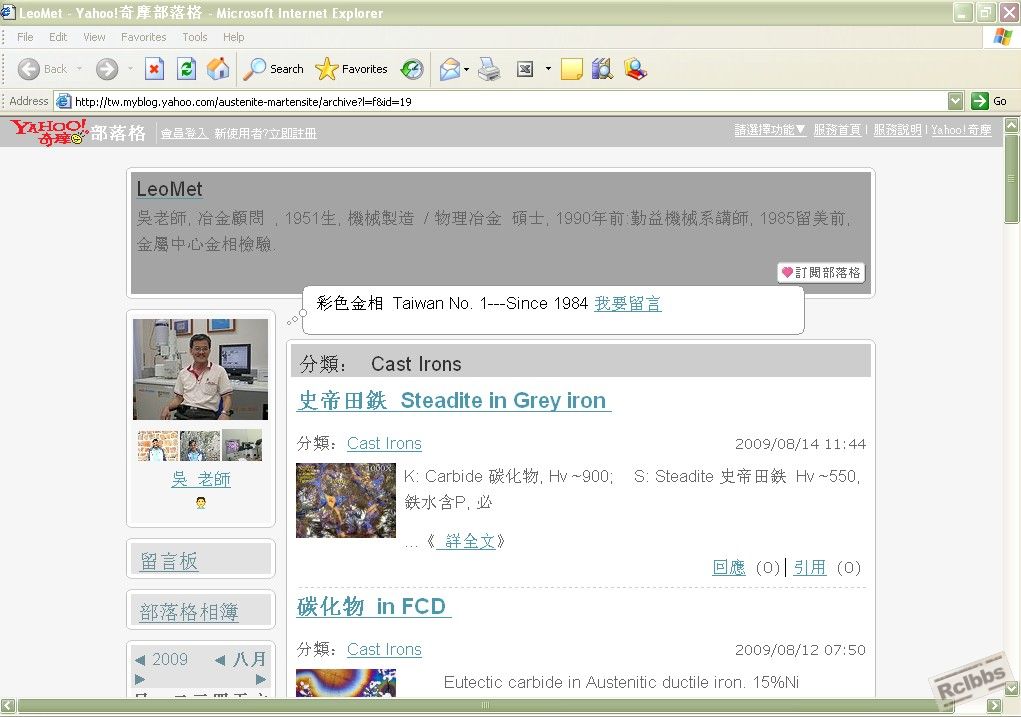This screenshot has height=717, width=1021.
Task: Open the Edit menu
Action: (x=58, y=37)
